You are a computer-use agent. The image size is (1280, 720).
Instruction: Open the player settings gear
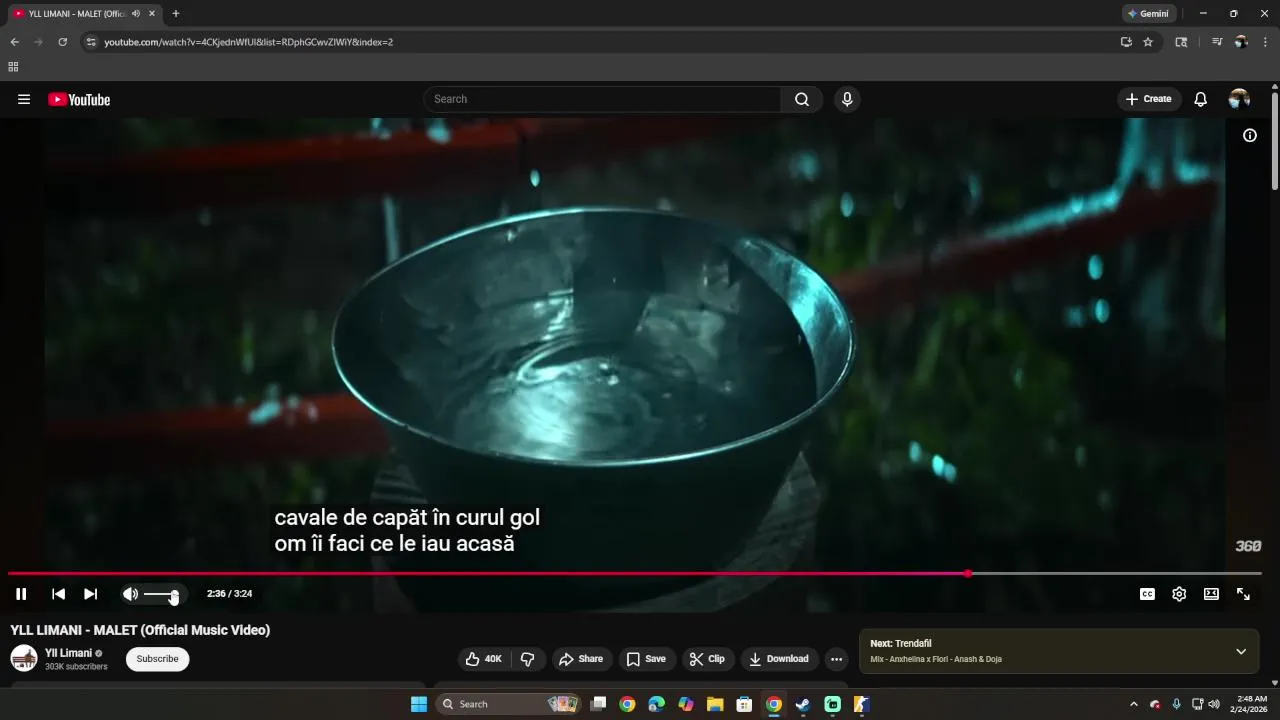coord(1179,594)
